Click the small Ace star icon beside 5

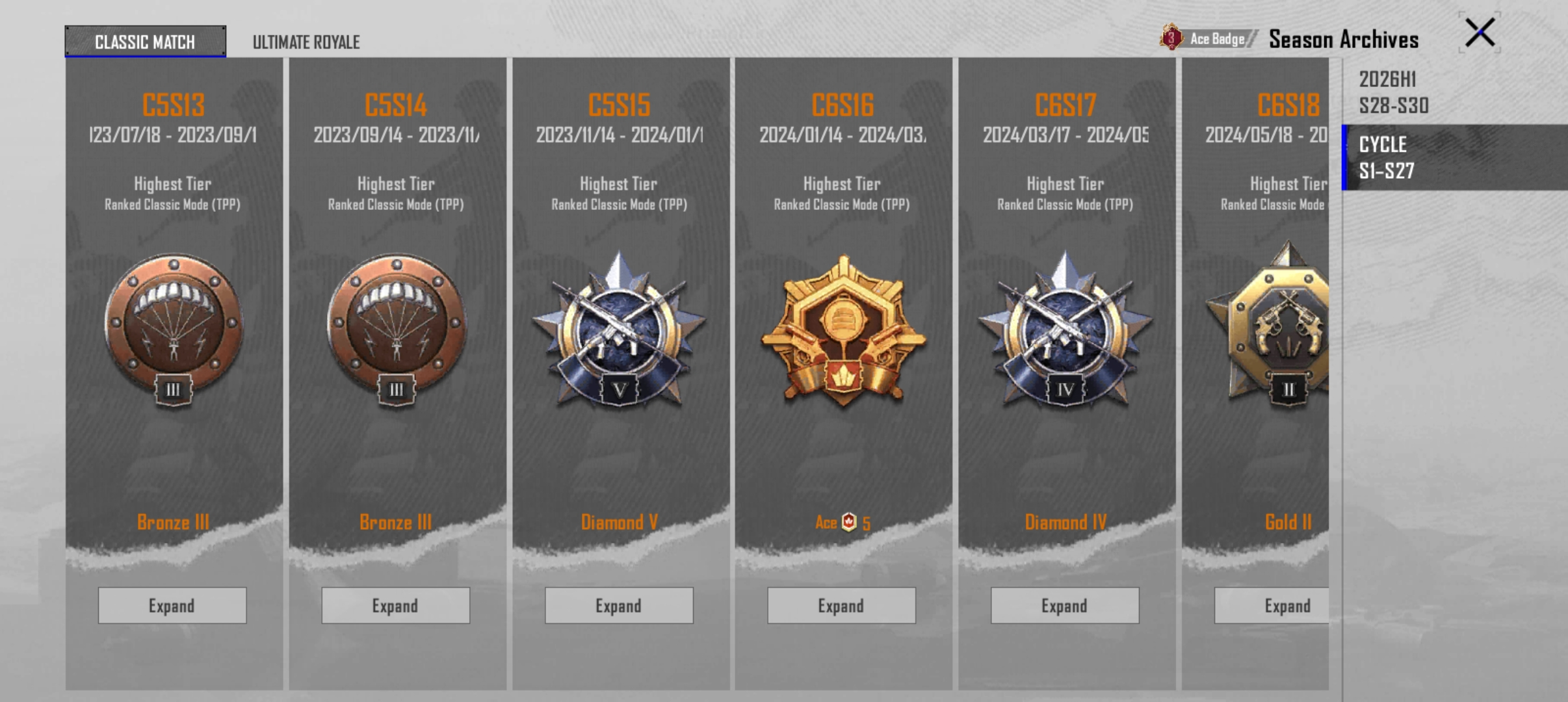(849, 522)
